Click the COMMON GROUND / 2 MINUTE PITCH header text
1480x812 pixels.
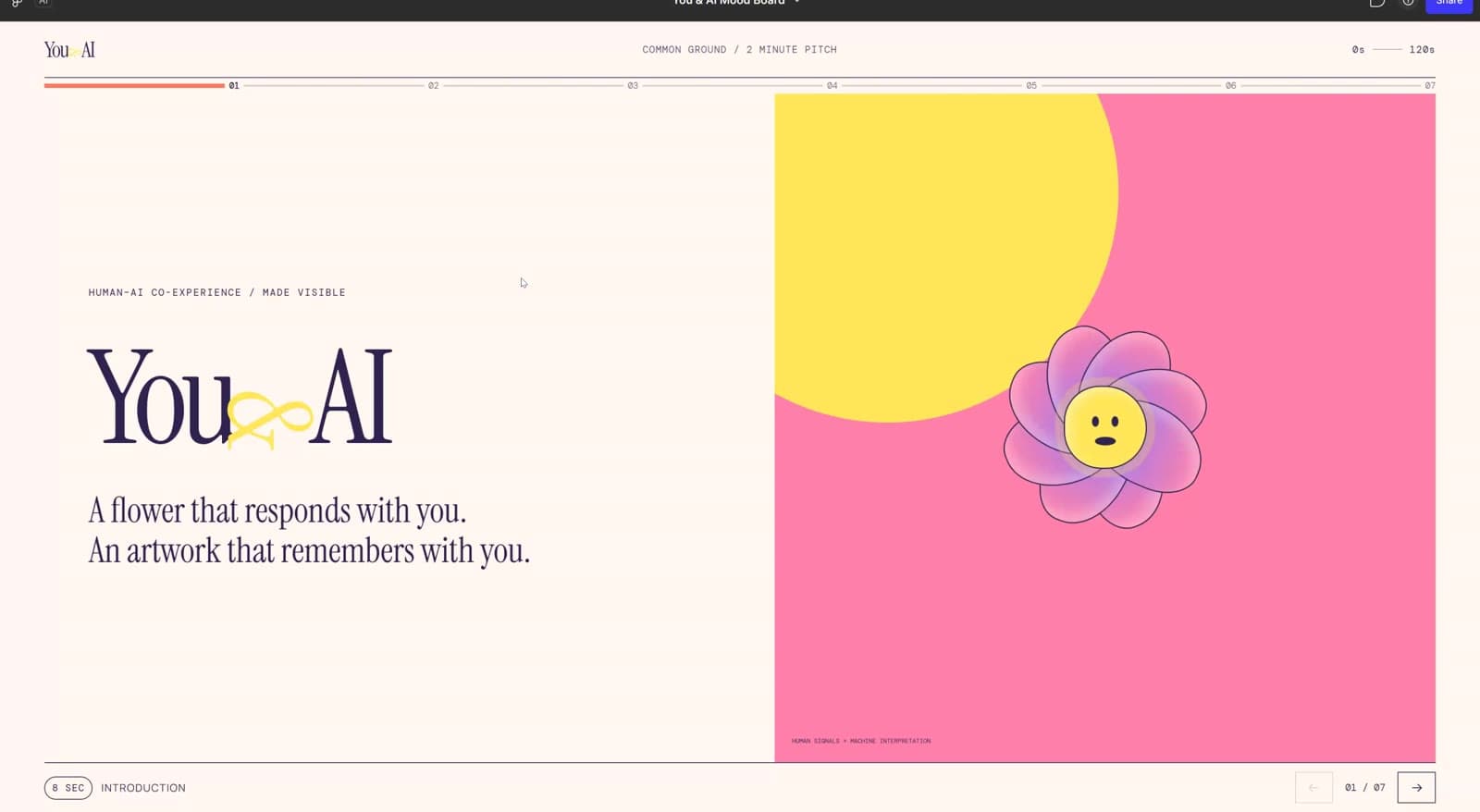coord(739,50)
